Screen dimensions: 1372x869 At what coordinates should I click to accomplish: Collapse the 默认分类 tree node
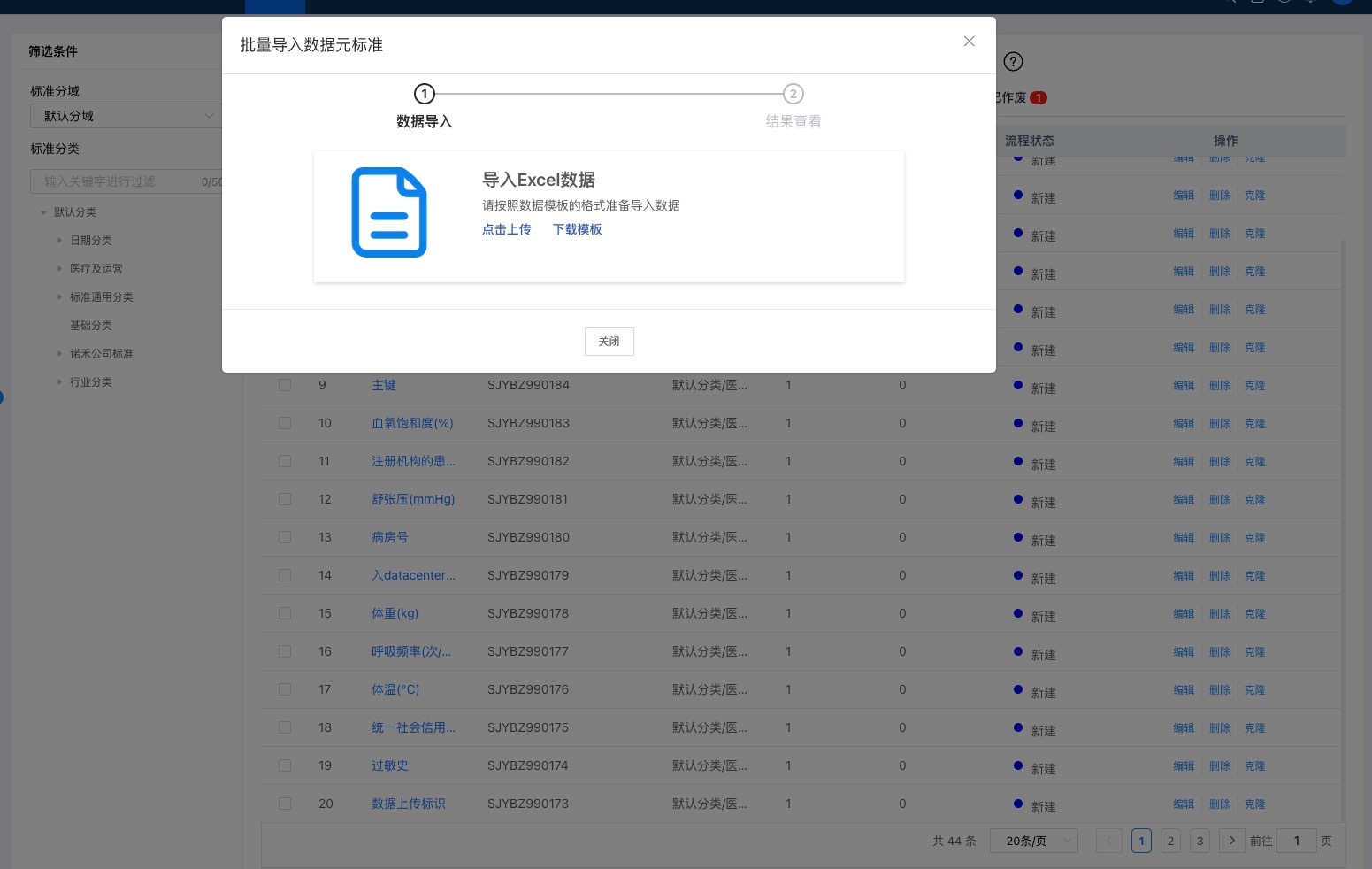pyautogui.click(x=43, y=212)
